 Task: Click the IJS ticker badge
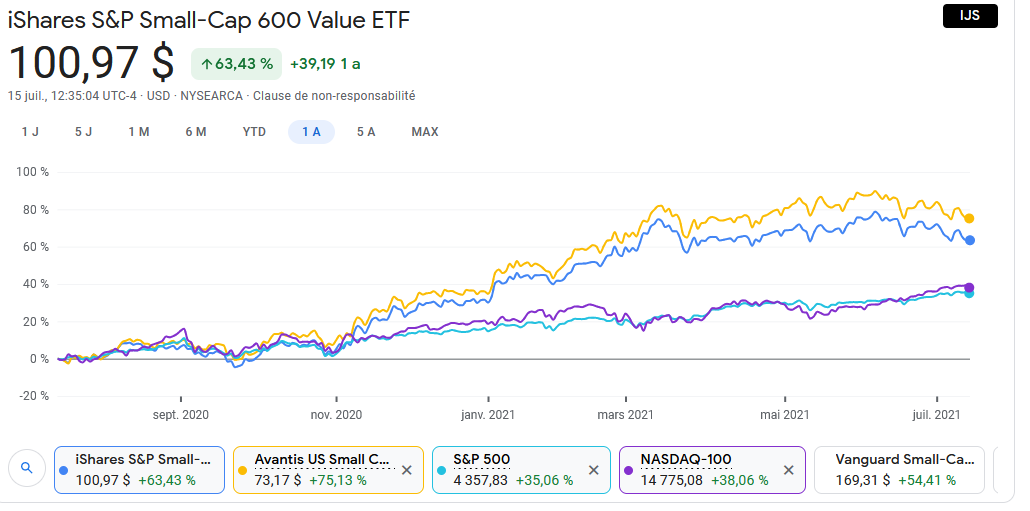970,16
